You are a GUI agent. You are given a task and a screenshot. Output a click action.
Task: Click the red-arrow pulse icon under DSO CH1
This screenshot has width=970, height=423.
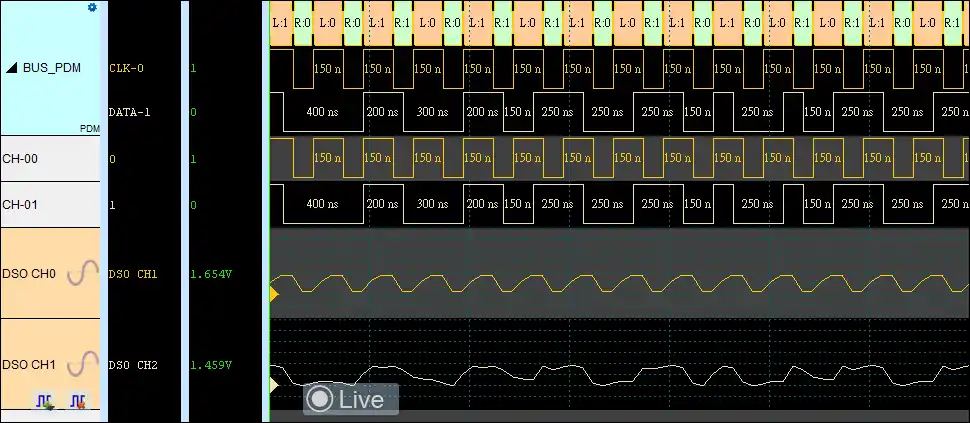coord(77,402)
